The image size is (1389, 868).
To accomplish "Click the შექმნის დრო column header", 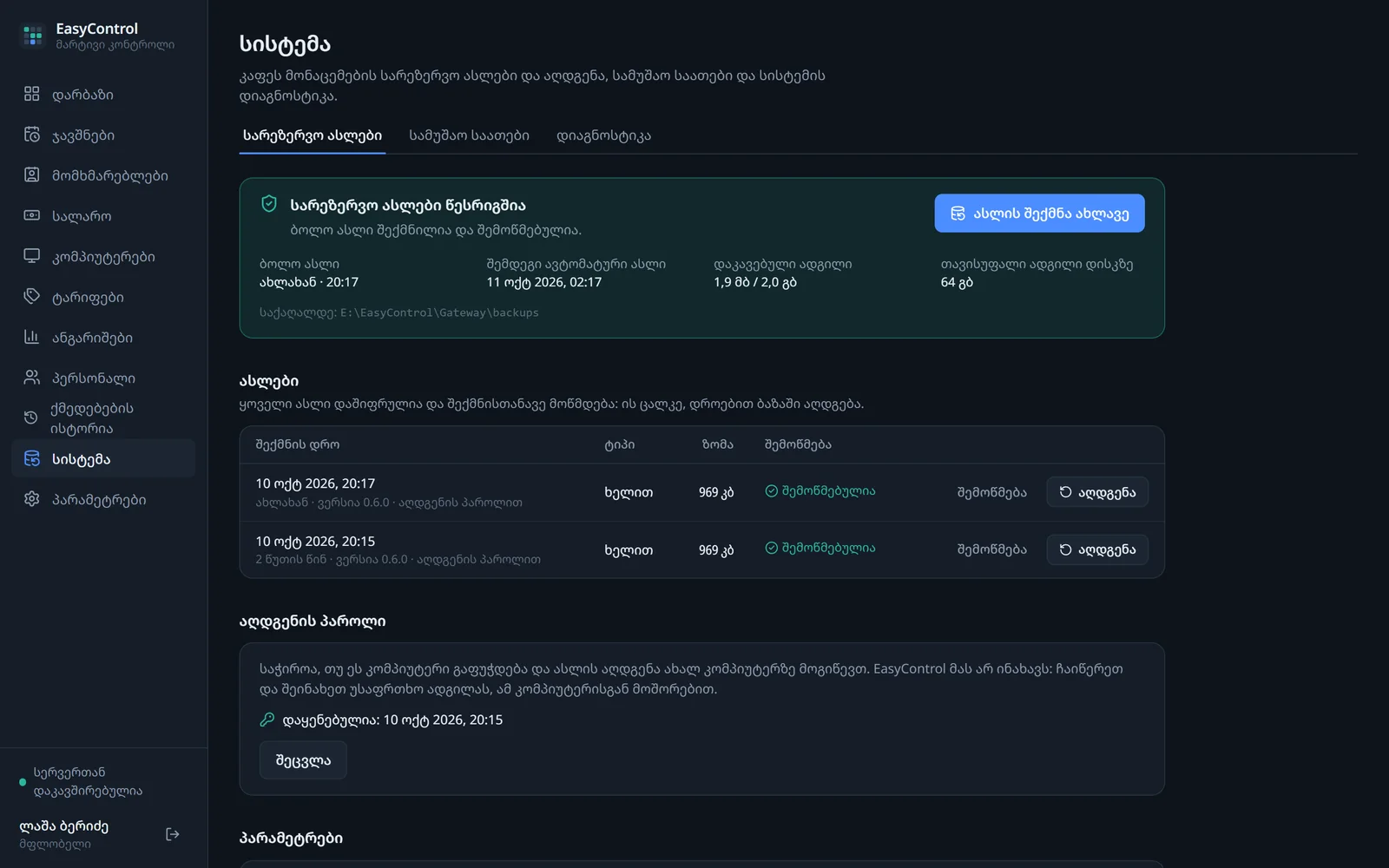I will tap(297, 444).
